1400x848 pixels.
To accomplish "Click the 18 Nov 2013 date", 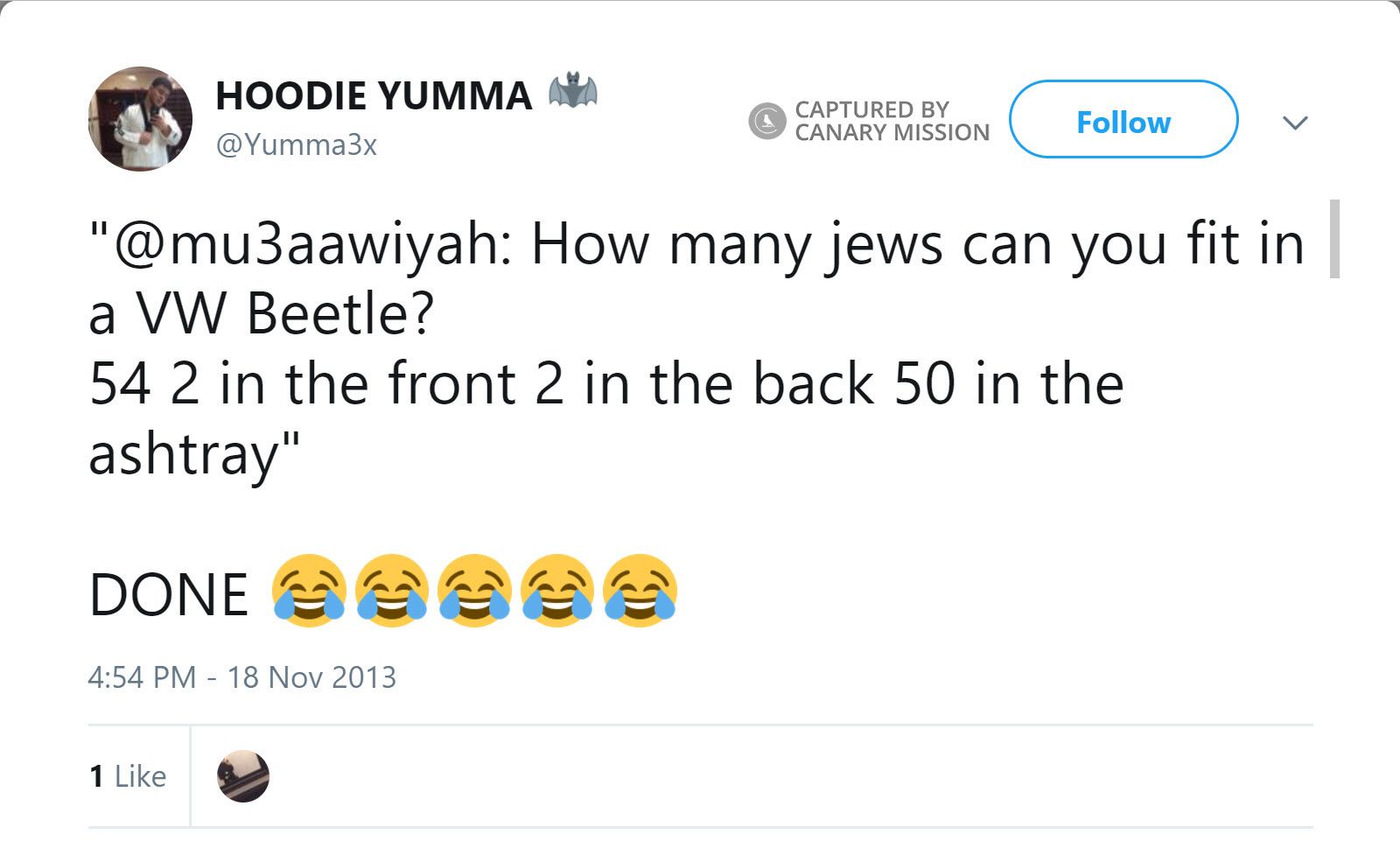I will click(x=311, y=677).
